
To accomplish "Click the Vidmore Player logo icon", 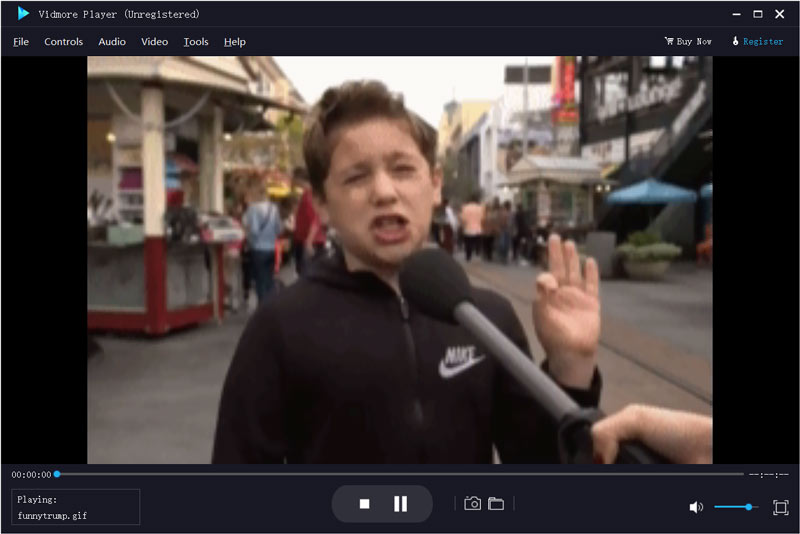I will (x=22, y=14).
